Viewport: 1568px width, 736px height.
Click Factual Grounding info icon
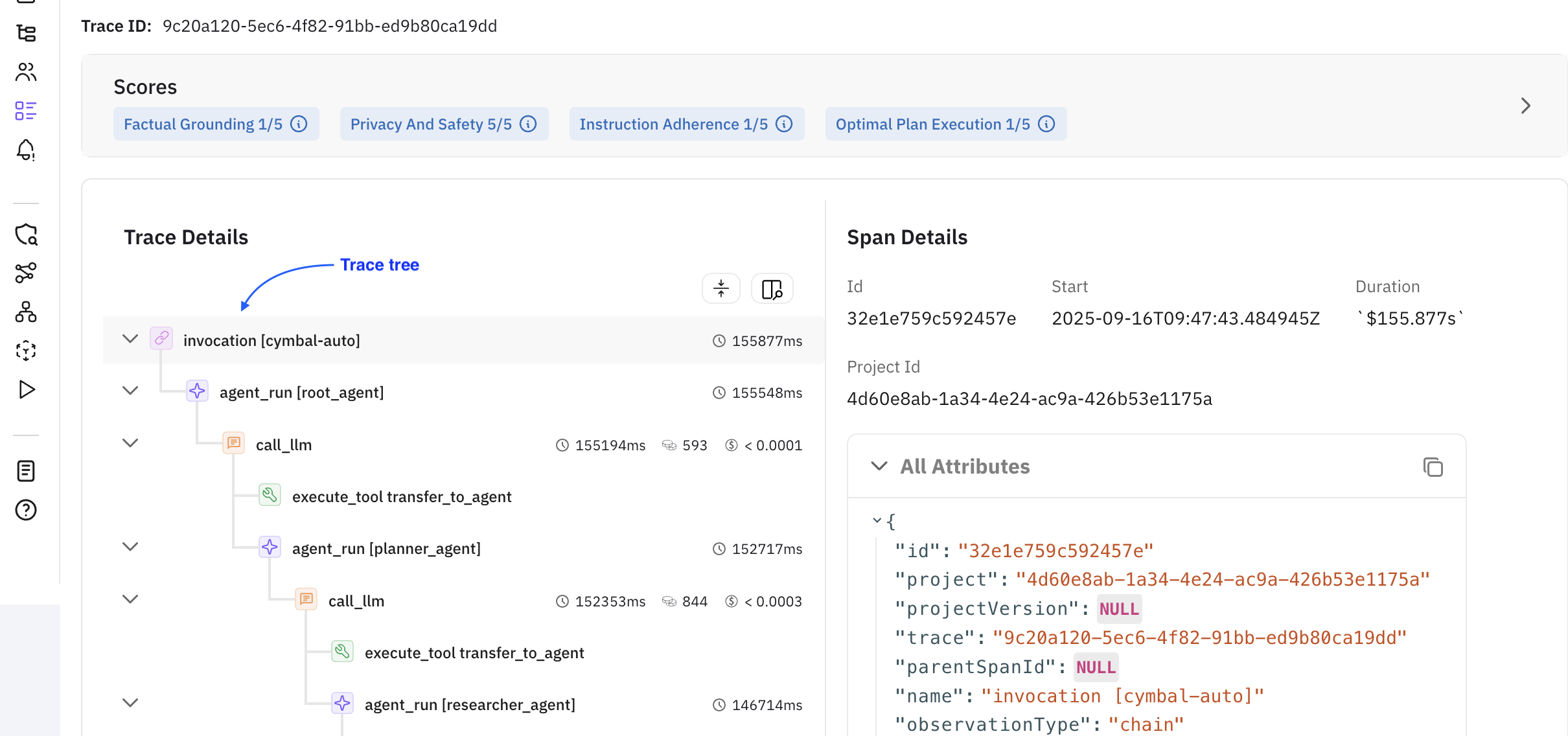(299, 124)
